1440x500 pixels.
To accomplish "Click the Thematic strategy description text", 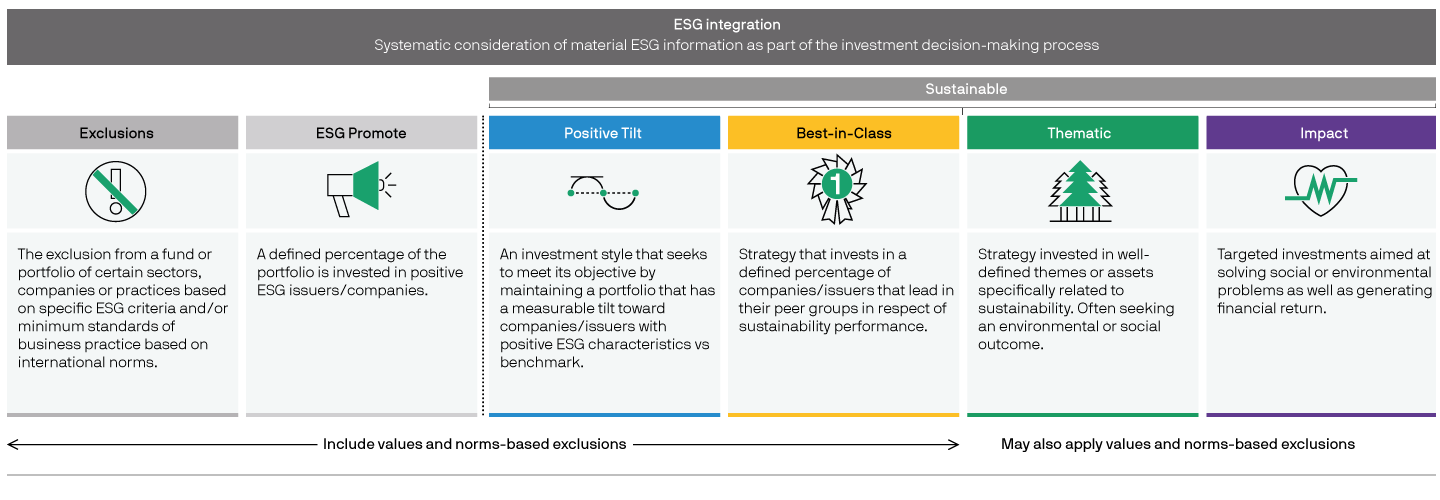I will coord(1076,299).
